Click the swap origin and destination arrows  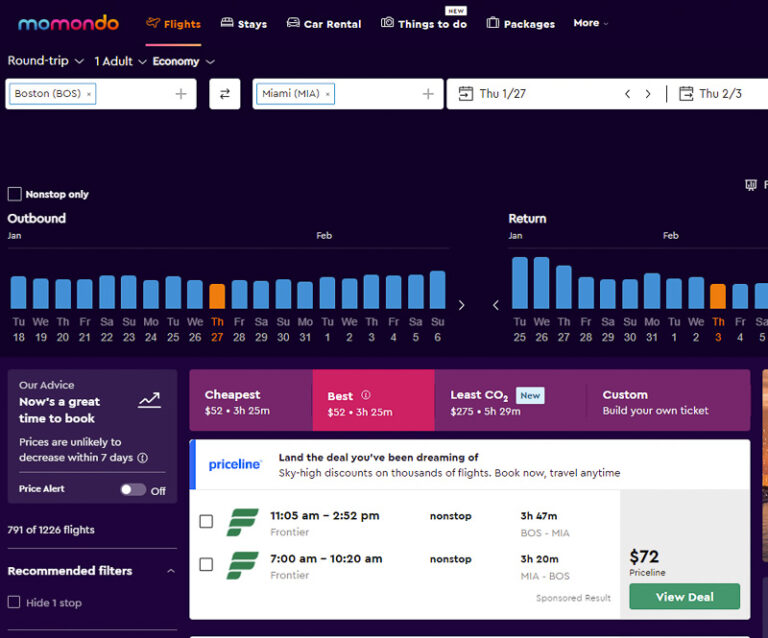pos(224,94)
